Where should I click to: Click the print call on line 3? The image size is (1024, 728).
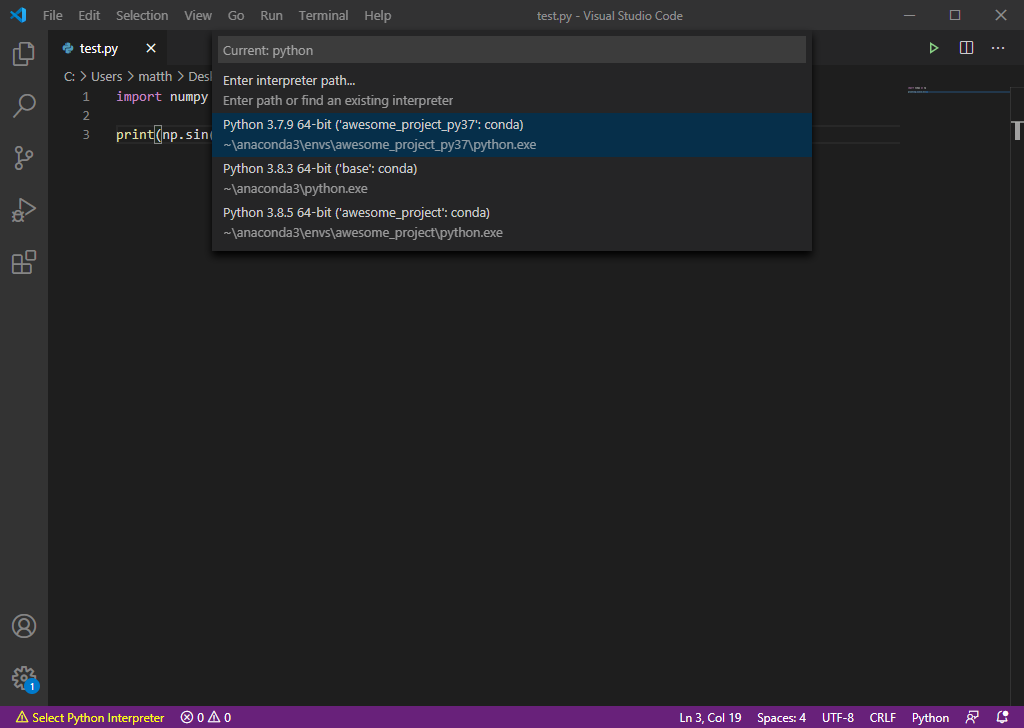pyautogui.click(x=135, y=135)
